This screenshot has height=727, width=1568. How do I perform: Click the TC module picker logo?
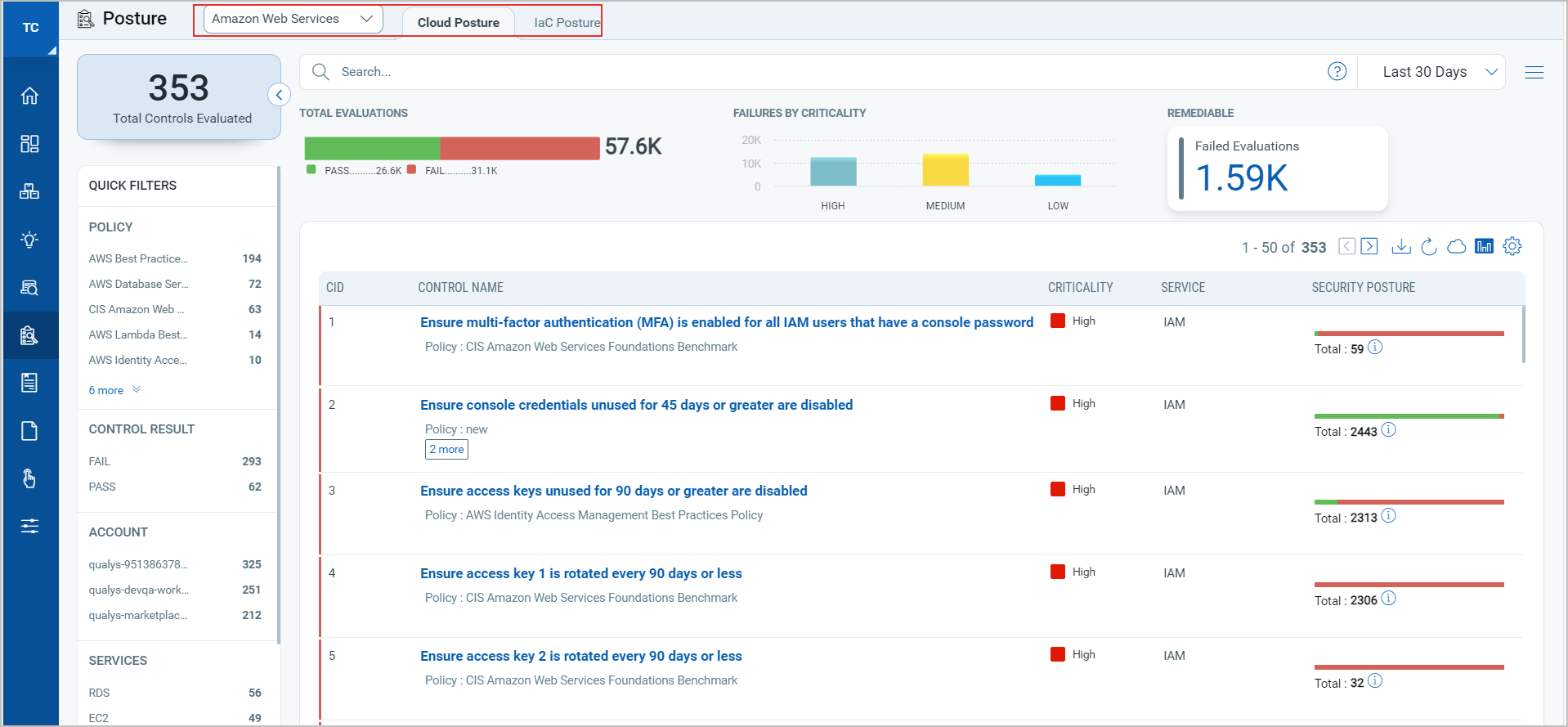tap(30, 28)
